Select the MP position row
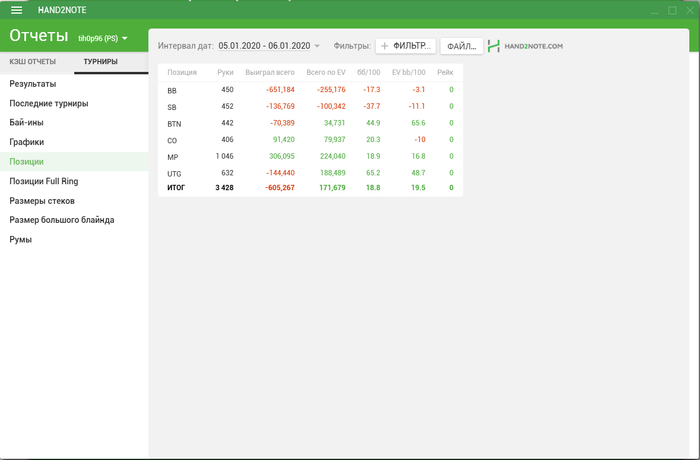The height and width of the screenshot is (460, 700). [x=310, y=156]
